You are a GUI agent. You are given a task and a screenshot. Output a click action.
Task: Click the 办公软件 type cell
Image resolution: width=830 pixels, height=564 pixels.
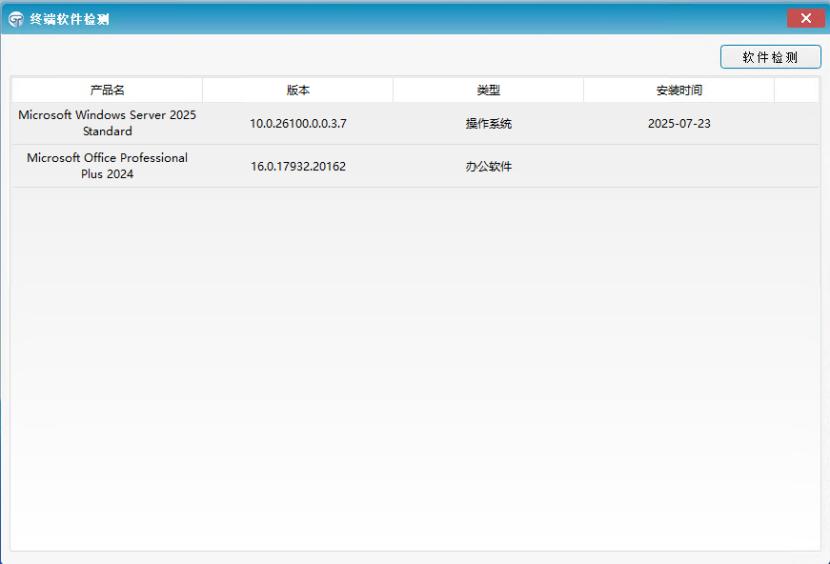[x=488, y=166]
